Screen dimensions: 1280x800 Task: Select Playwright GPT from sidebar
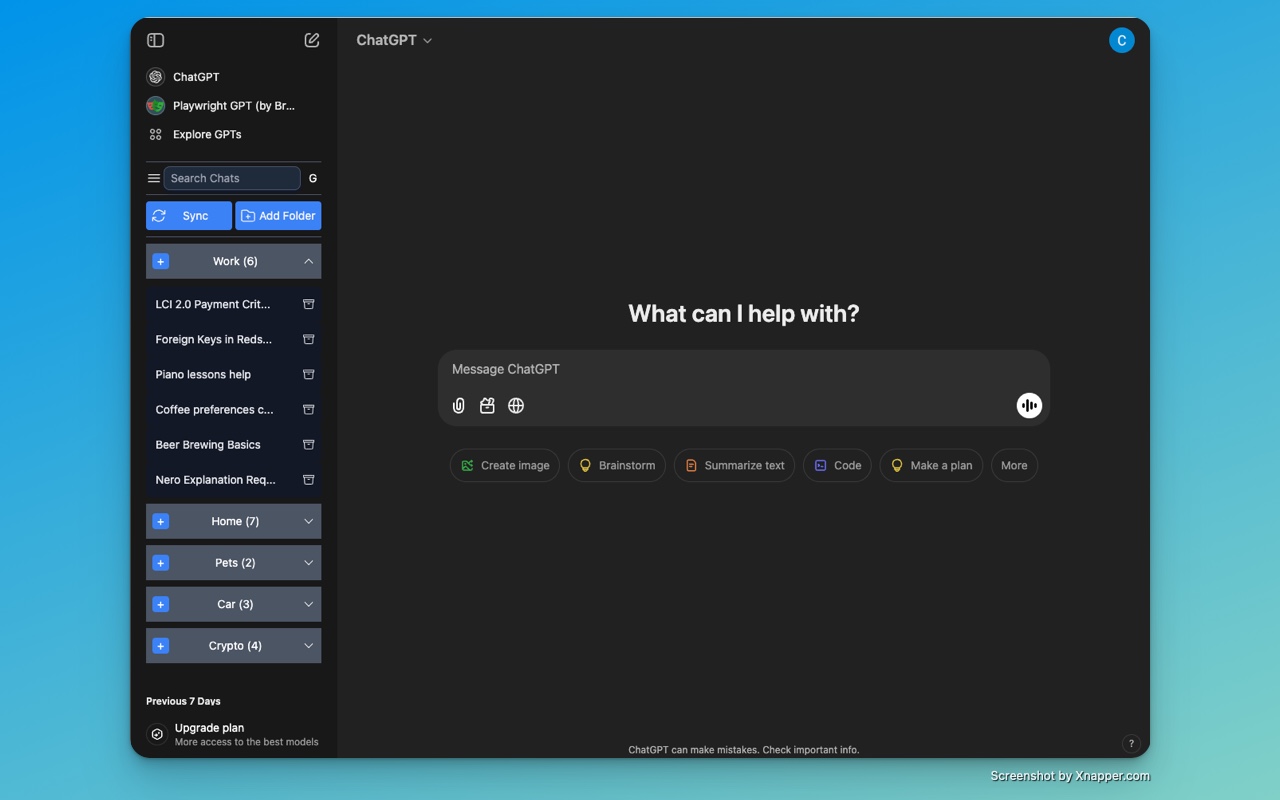click(x=232, y=105)
